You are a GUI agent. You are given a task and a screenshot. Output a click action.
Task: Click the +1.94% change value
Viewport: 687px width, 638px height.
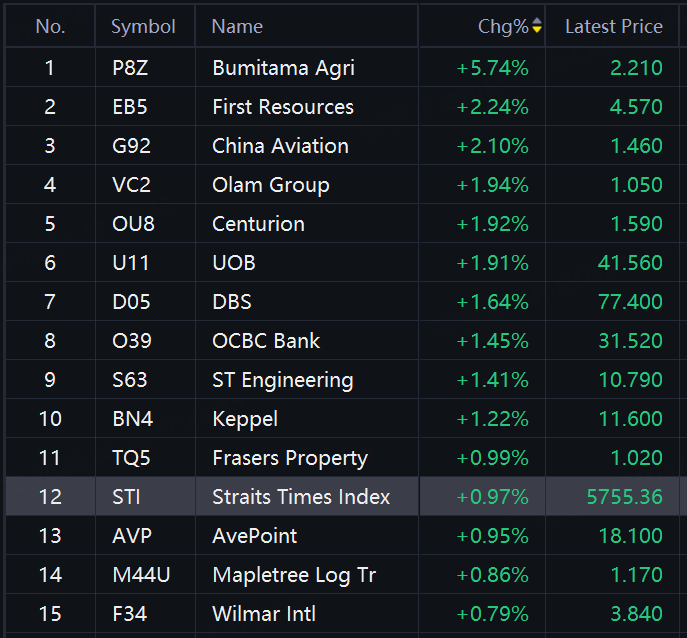click(x=492, y=185)
